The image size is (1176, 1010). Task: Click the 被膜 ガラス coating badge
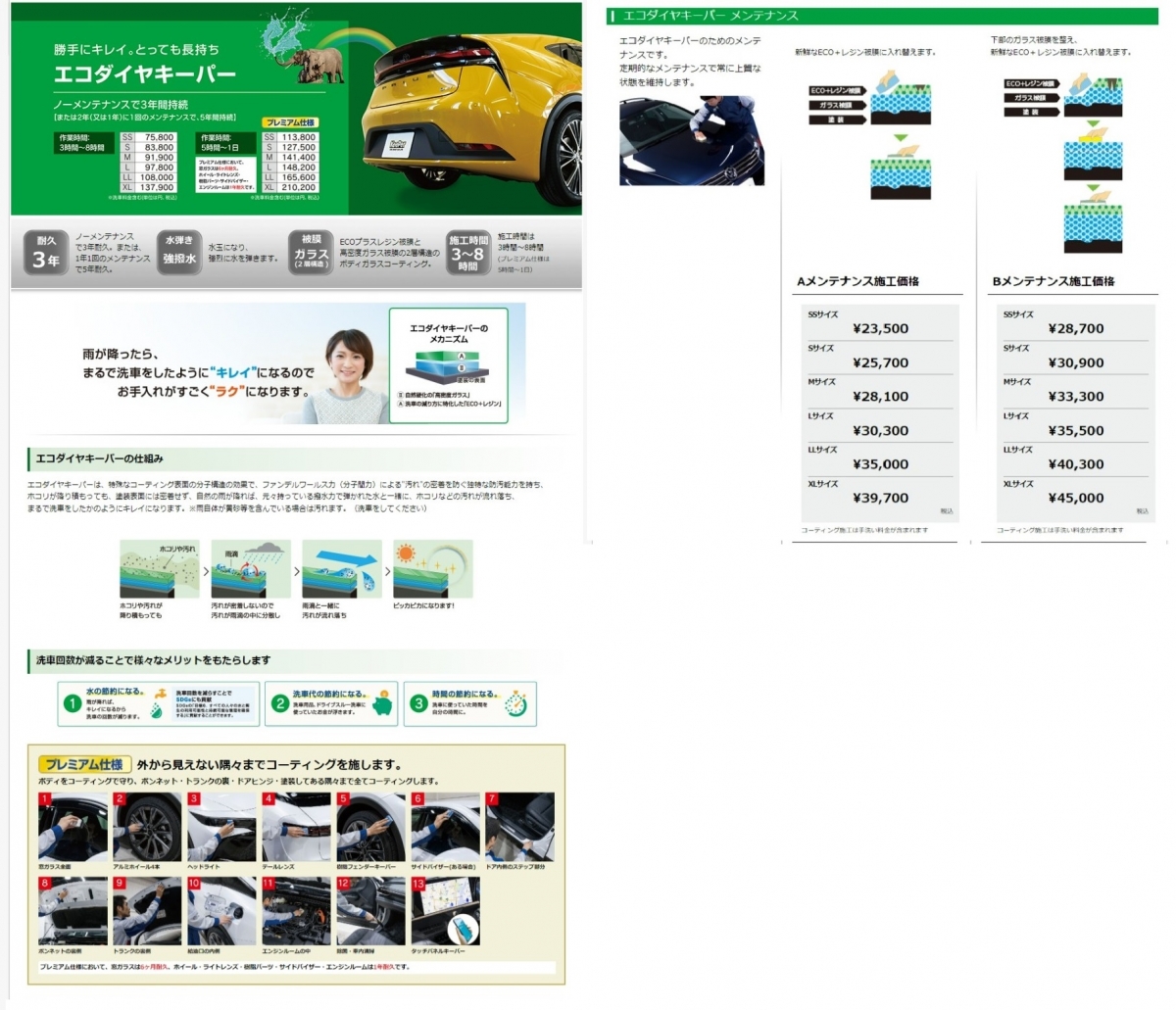tap(311, 253)
